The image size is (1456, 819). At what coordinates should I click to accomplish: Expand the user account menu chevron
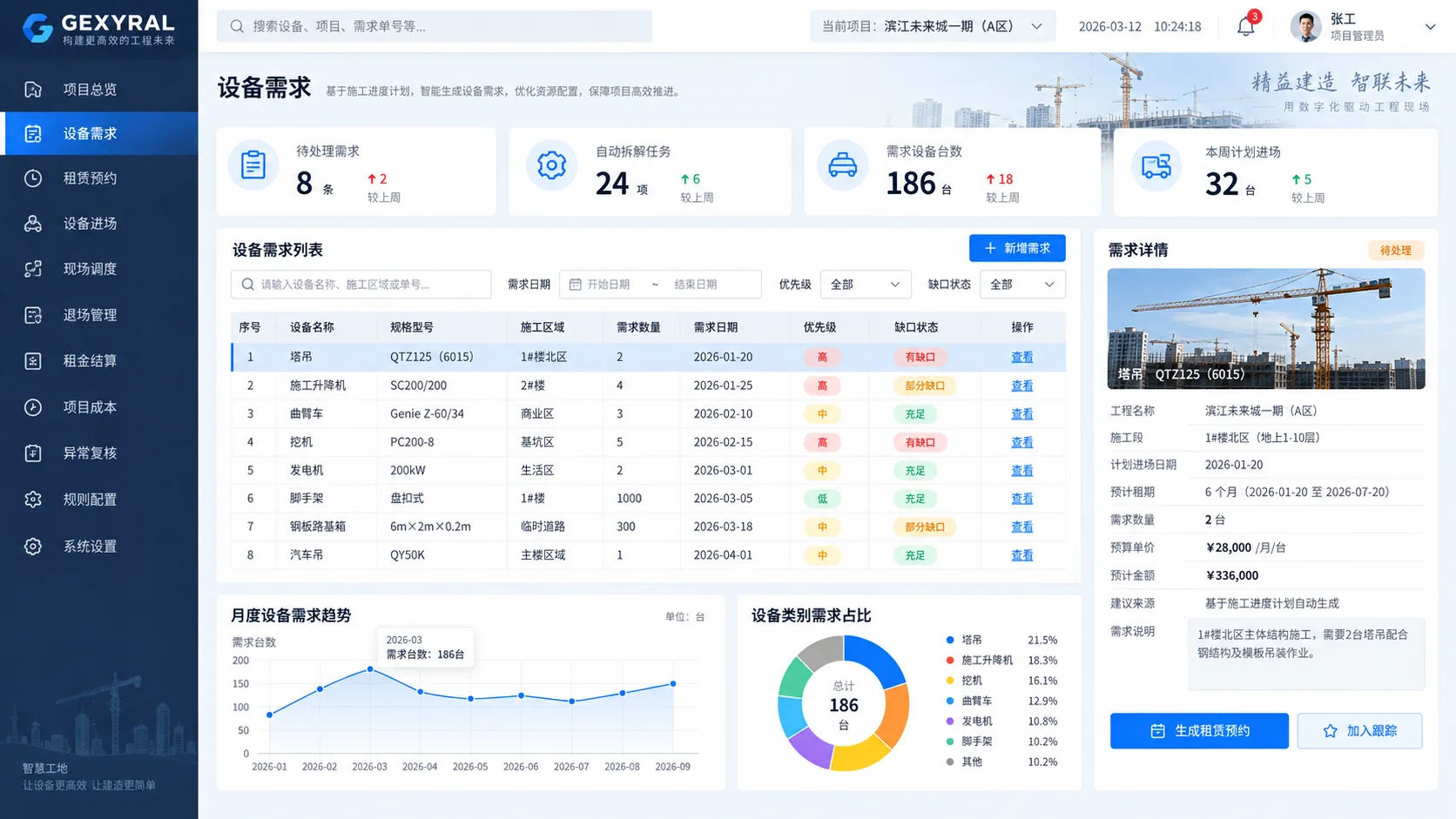(x=1430, y=27)
